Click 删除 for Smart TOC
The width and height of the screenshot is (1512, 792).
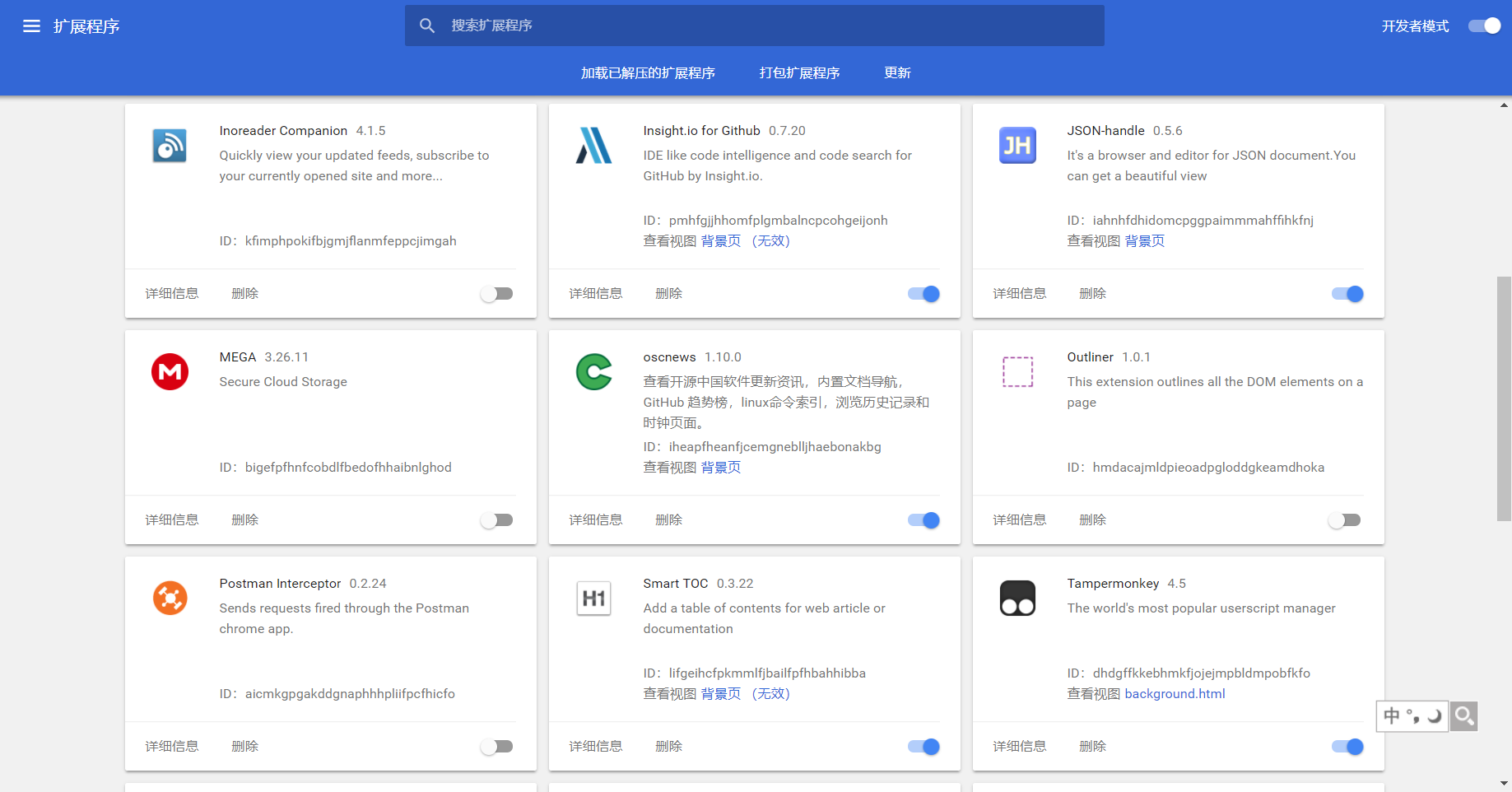pos(669,747)
